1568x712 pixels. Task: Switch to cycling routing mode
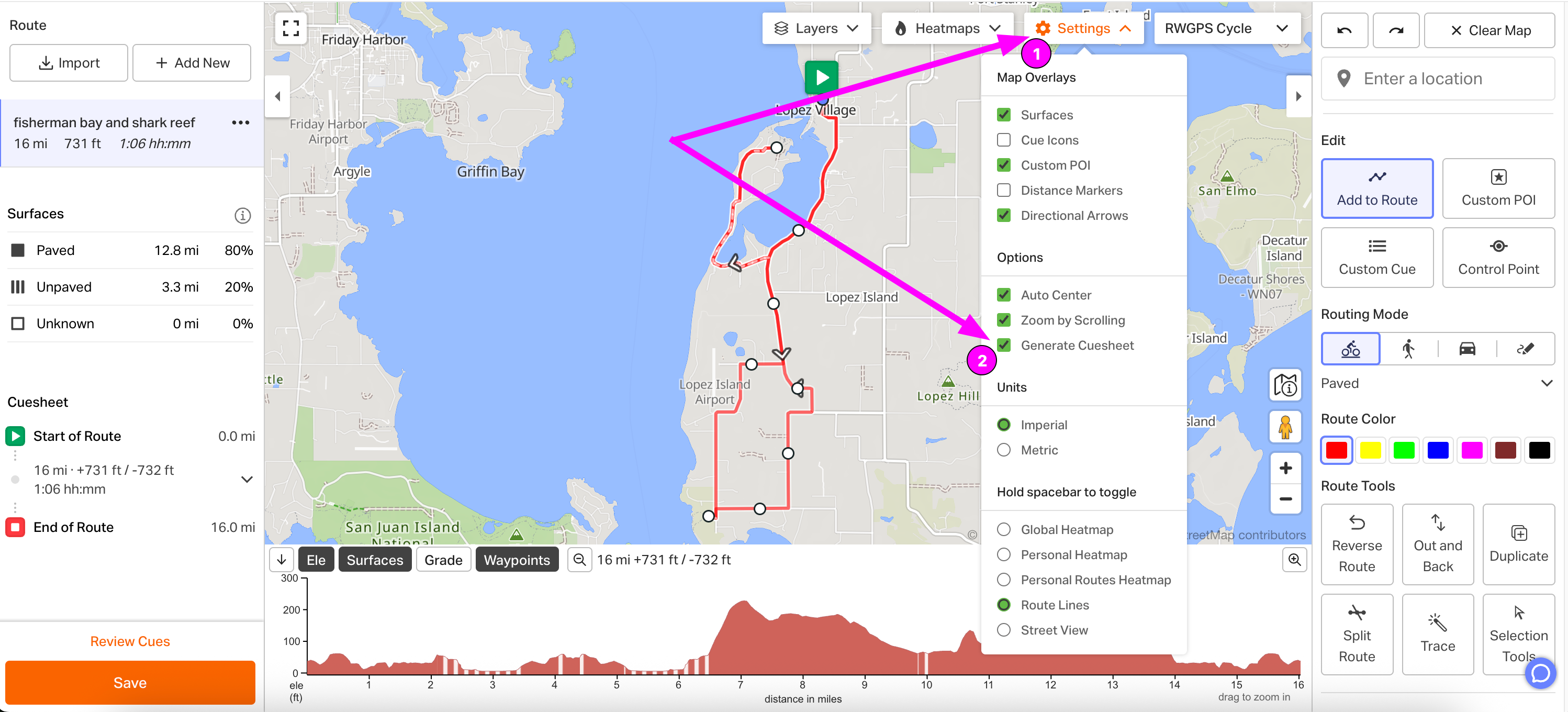coord(1350,348)
